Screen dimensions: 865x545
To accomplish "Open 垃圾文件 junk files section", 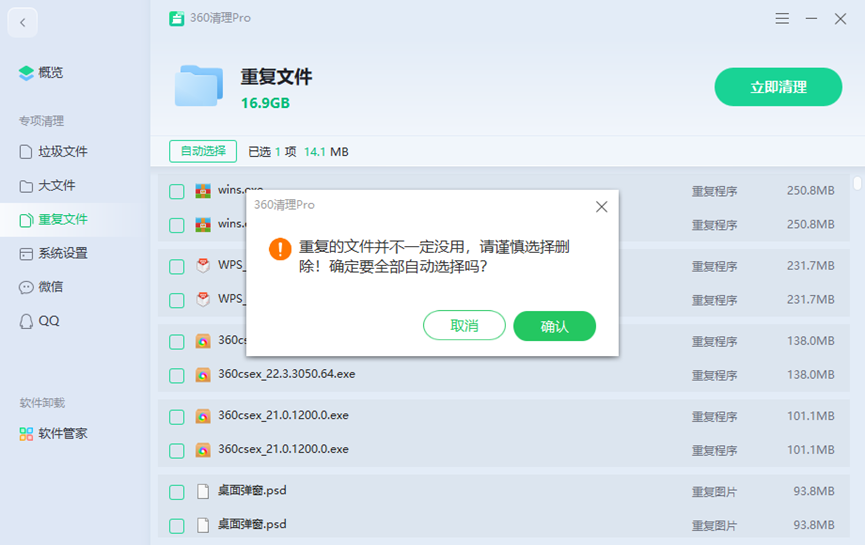I will point(53,151).
